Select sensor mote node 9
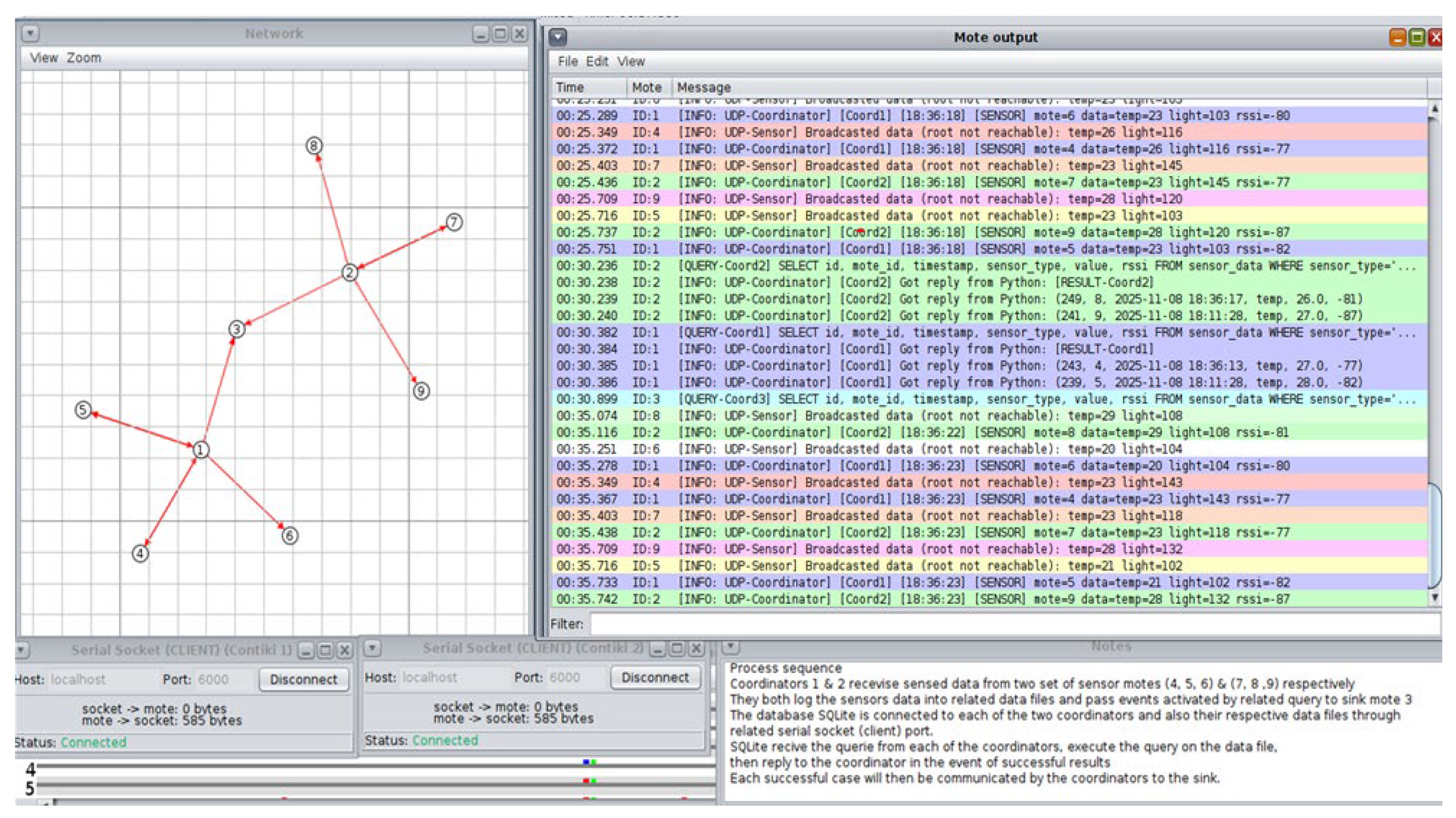Viewport: 1456px width, 818px height. pyautogui.click(x=421, y=390)
